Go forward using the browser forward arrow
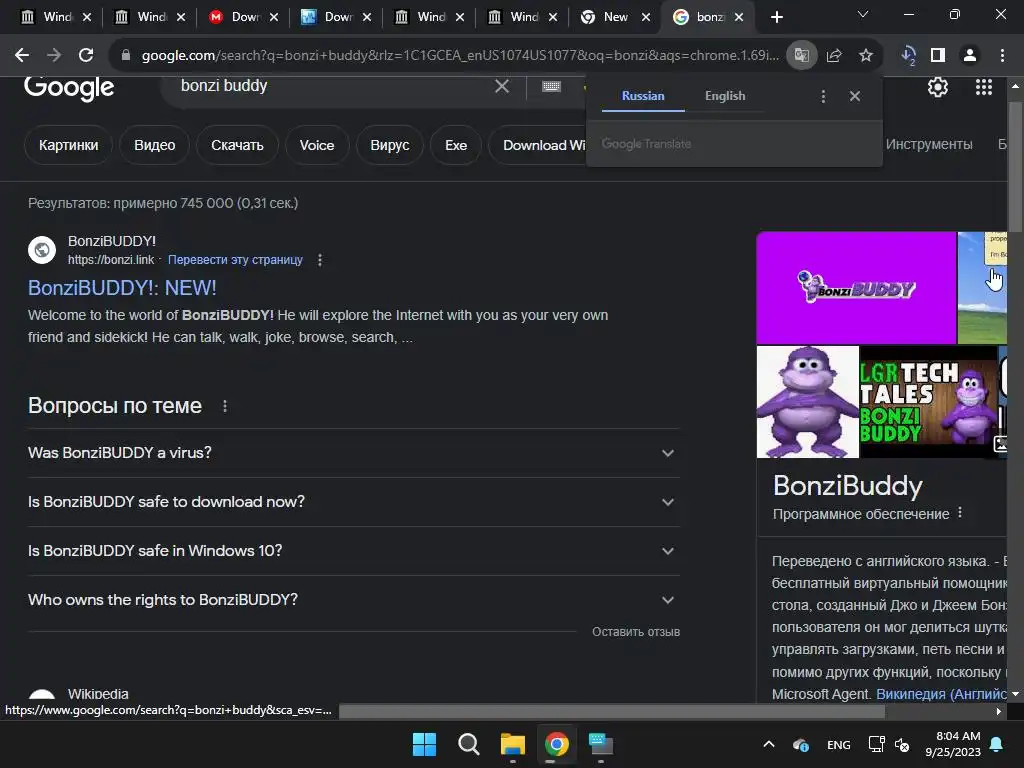1024x768 pixels. coord(54,56)
